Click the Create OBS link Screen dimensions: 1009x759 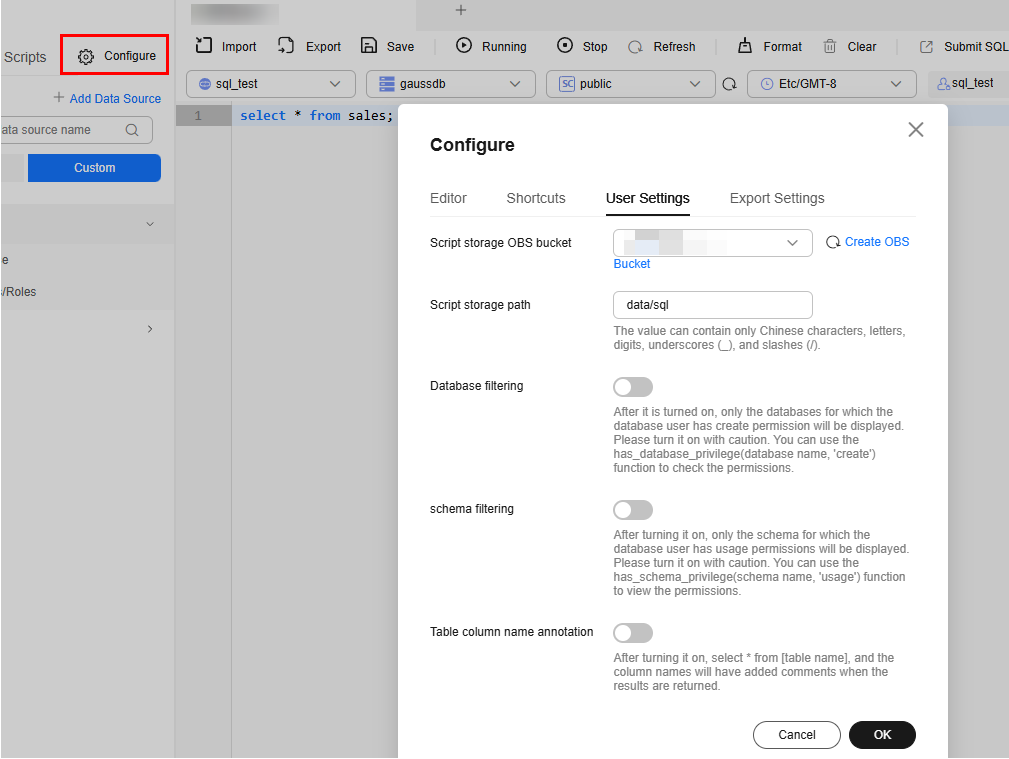tap(876, 242)
